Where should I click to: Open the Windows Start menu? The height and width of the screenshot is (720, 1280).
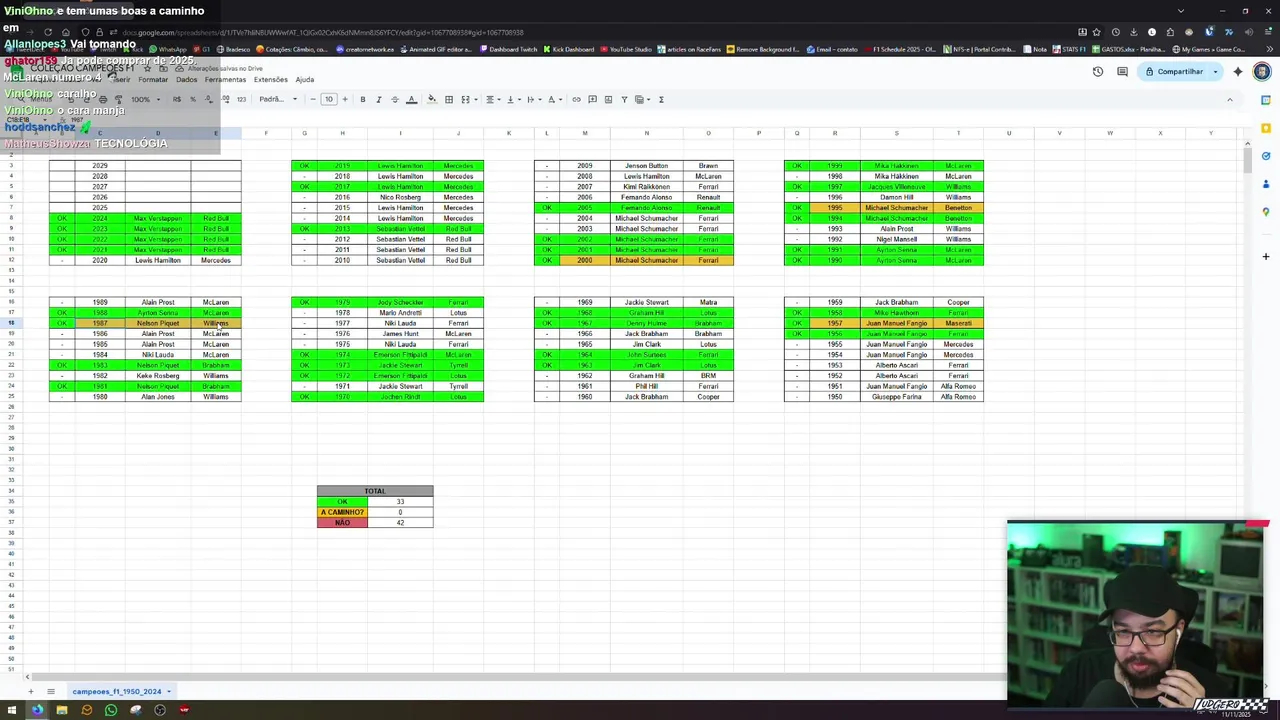14,710
